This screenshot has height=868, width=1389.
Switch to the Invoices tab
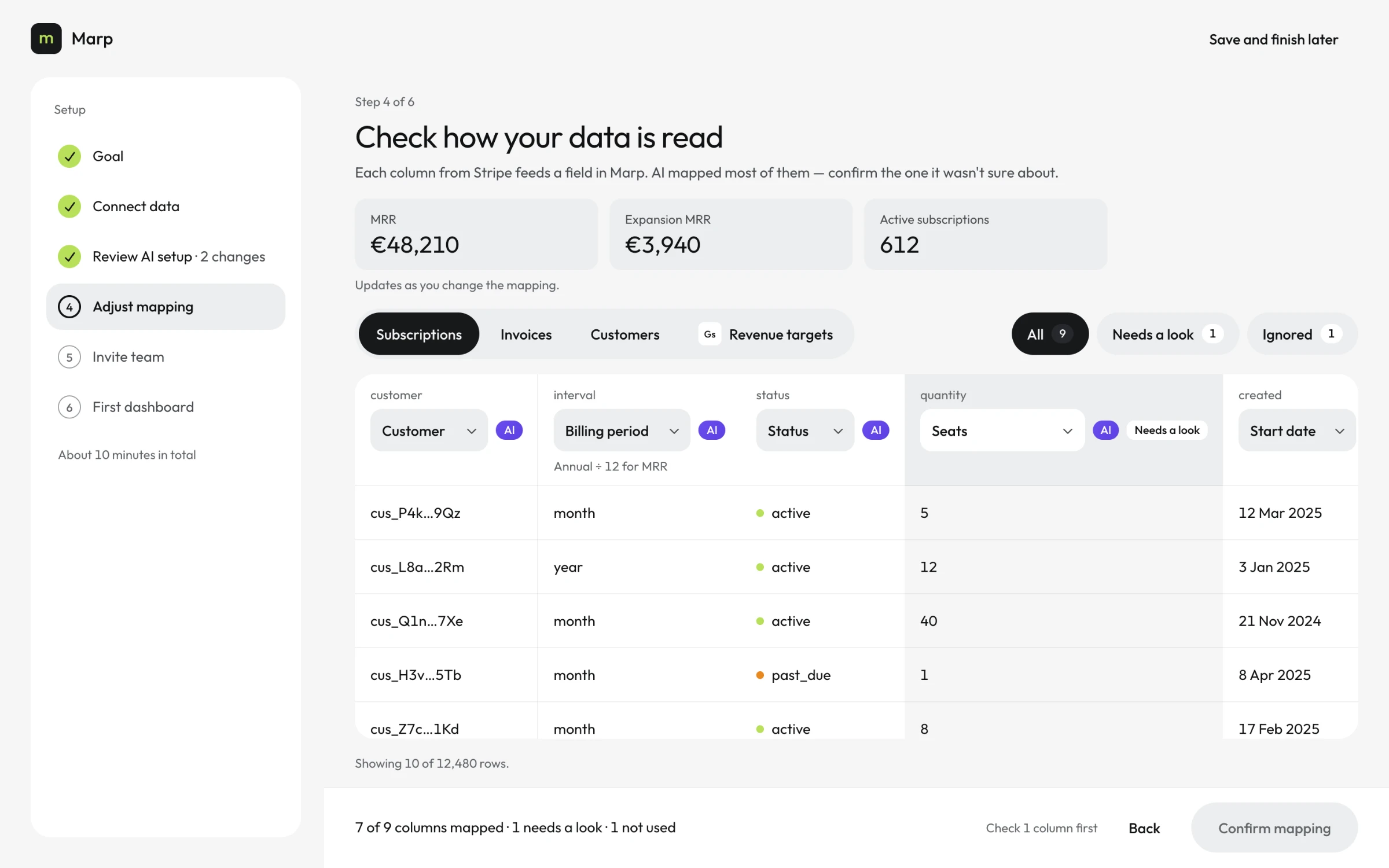coord(526,334)
